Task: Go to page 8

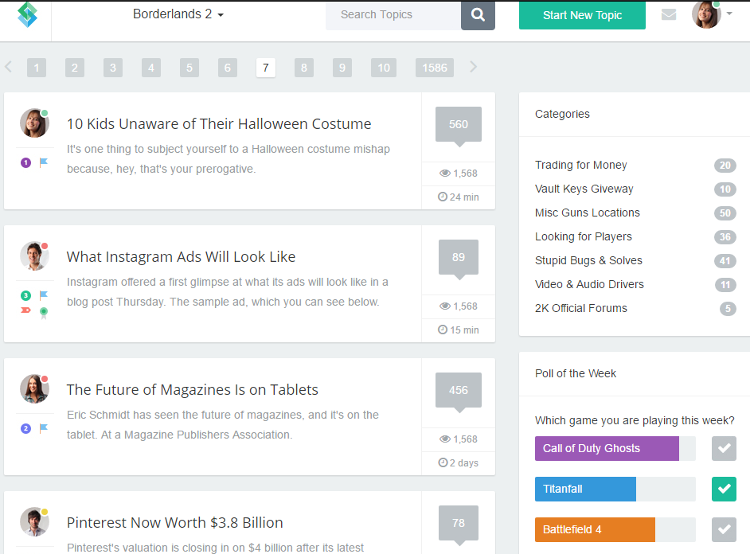Action: [x=303, y=68]
